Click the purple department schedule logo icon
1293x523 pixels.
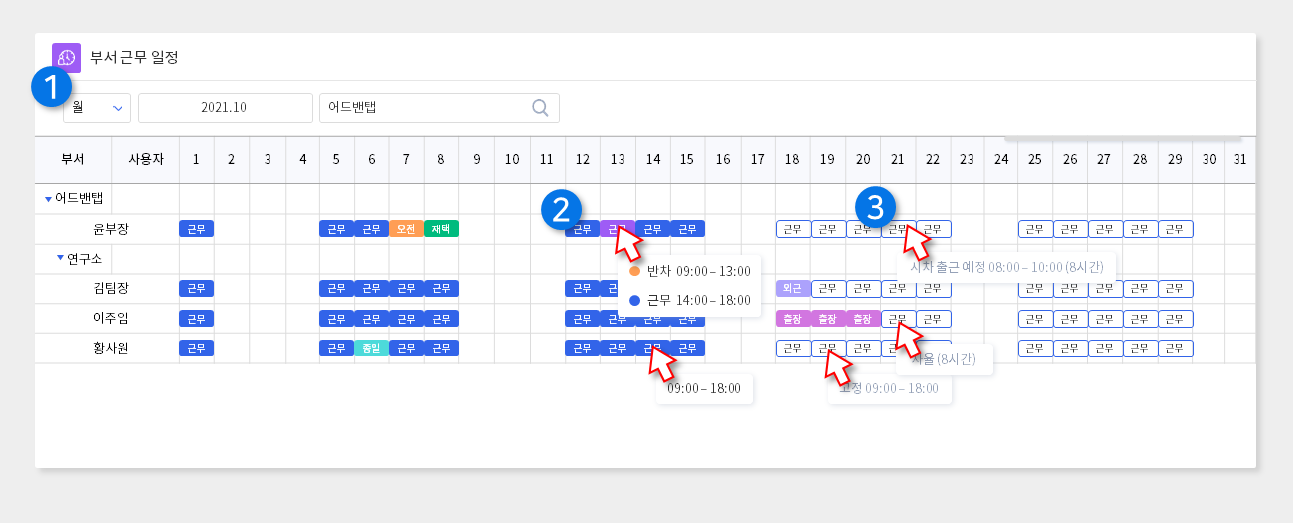pyautogui.click(x=66, y=57)
